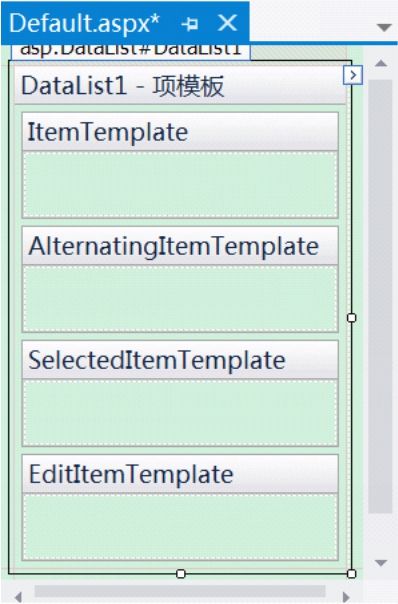Click inside the AlternatingItemTemplate edit area
398x604 pixels.
[180, 299]
